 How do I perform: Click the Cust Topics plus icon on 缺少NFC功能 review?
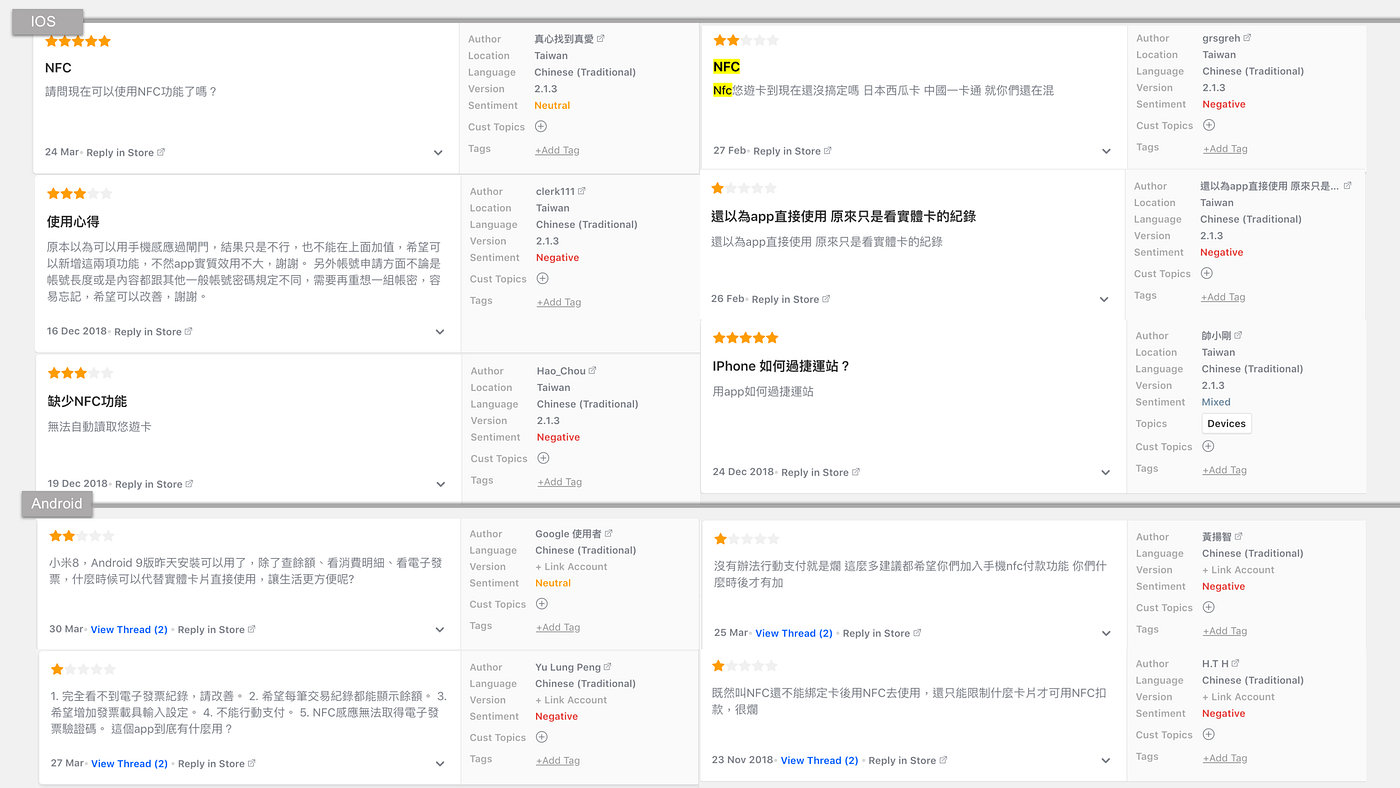(542, 457)
